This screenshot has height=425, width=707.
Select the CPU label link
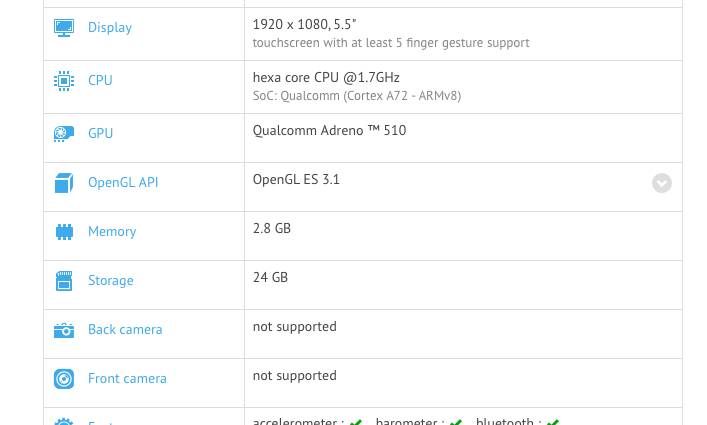pos(100,80)
